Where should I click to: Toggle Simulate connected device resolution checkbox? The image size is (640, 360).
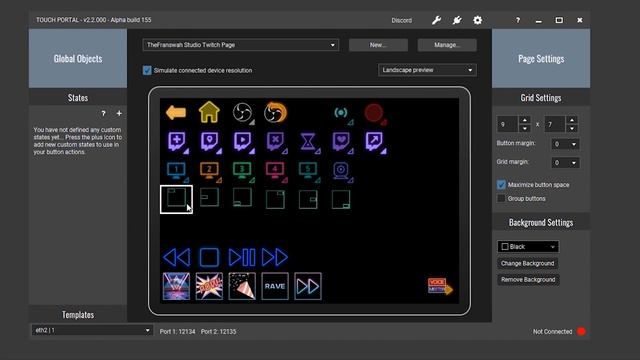point(147,70)
